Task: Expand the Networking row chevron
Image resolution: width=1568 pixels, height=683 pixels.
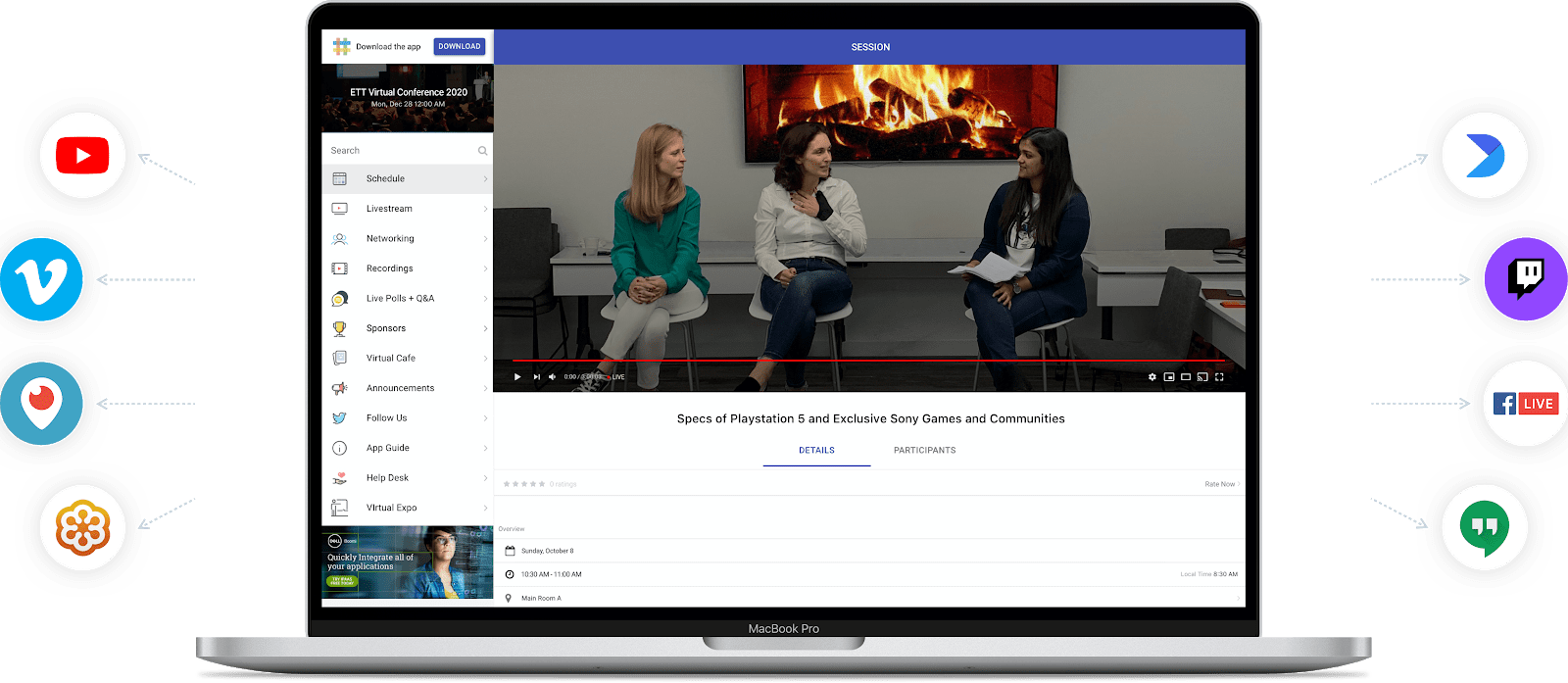Action: [485, 239]
